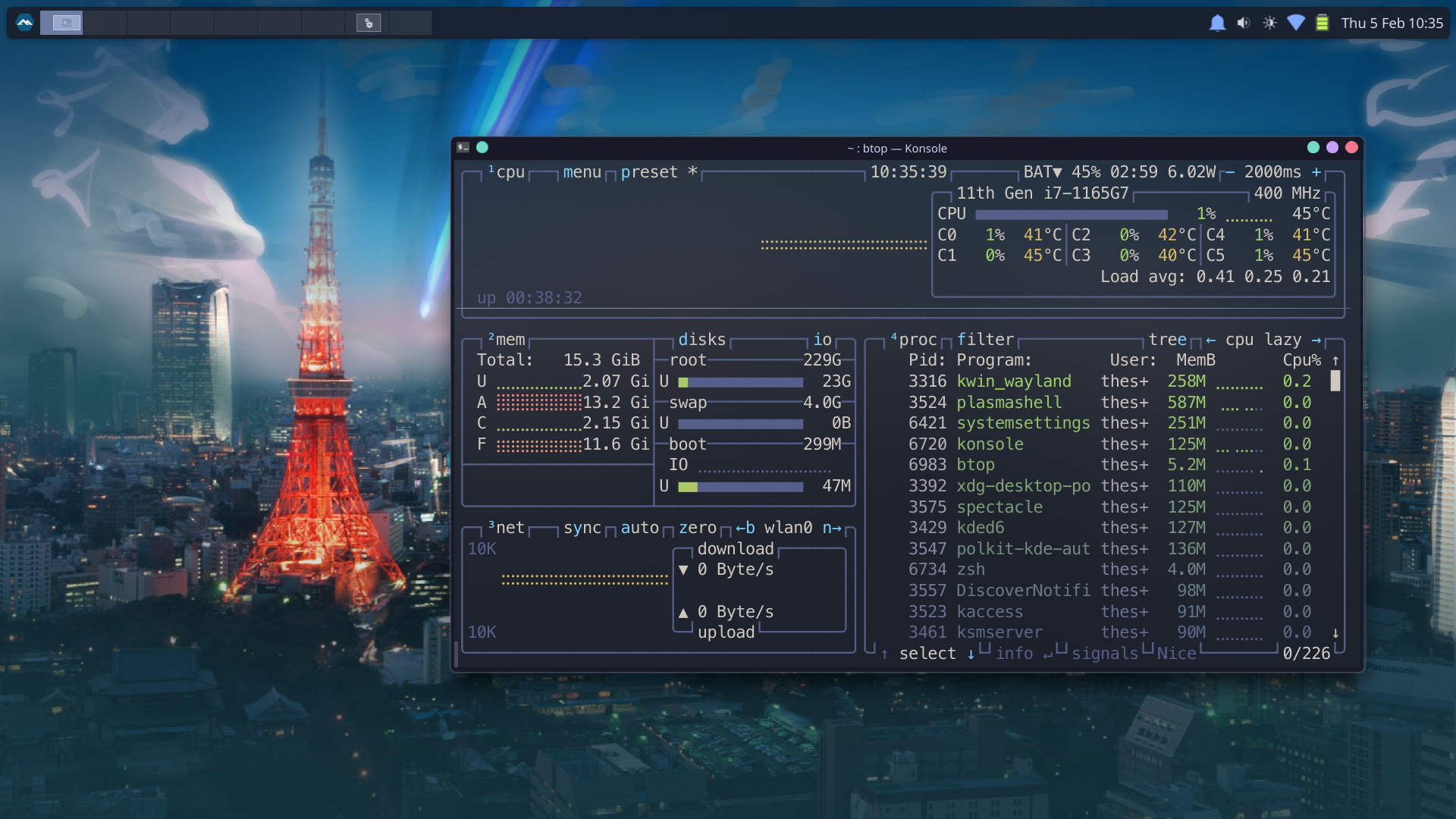This screenshot has height=819, width=1456.
Task: Toggle net sync option
Action: pyautogui.click(x=582, y=528)
